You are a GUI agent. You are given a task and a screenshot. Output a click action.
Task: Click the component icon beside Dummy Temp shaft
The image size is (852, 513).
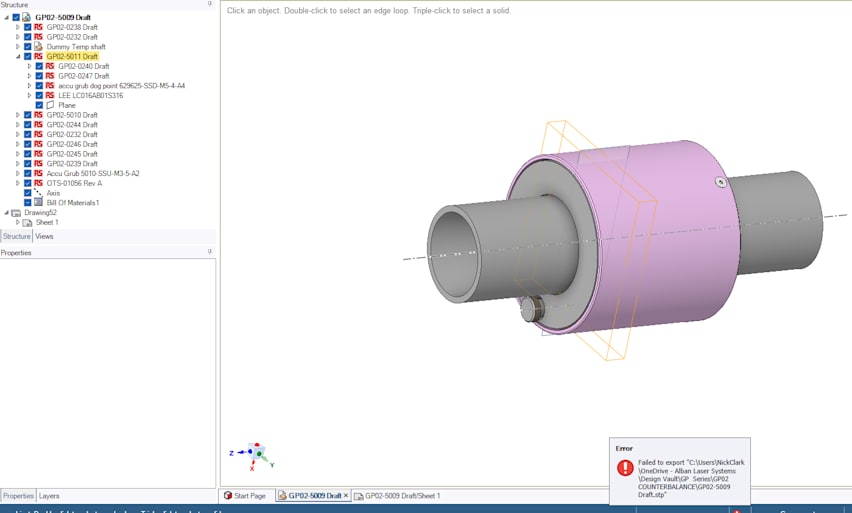38,47
